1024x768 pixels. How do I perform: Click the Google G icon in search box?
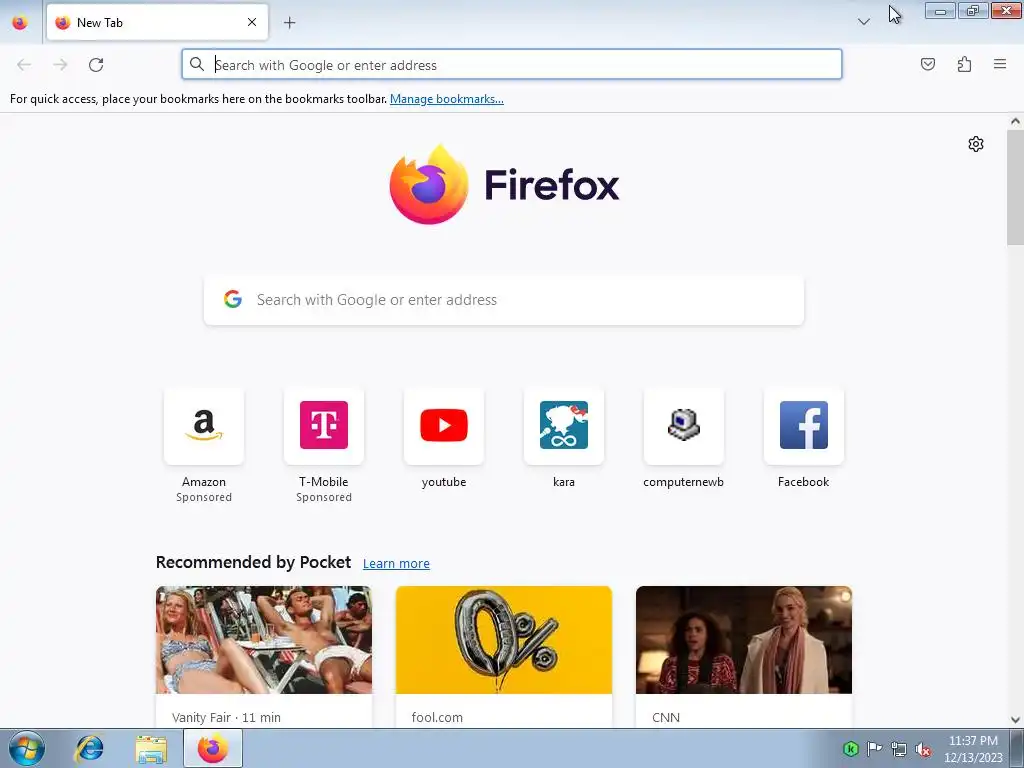point(233,299)
